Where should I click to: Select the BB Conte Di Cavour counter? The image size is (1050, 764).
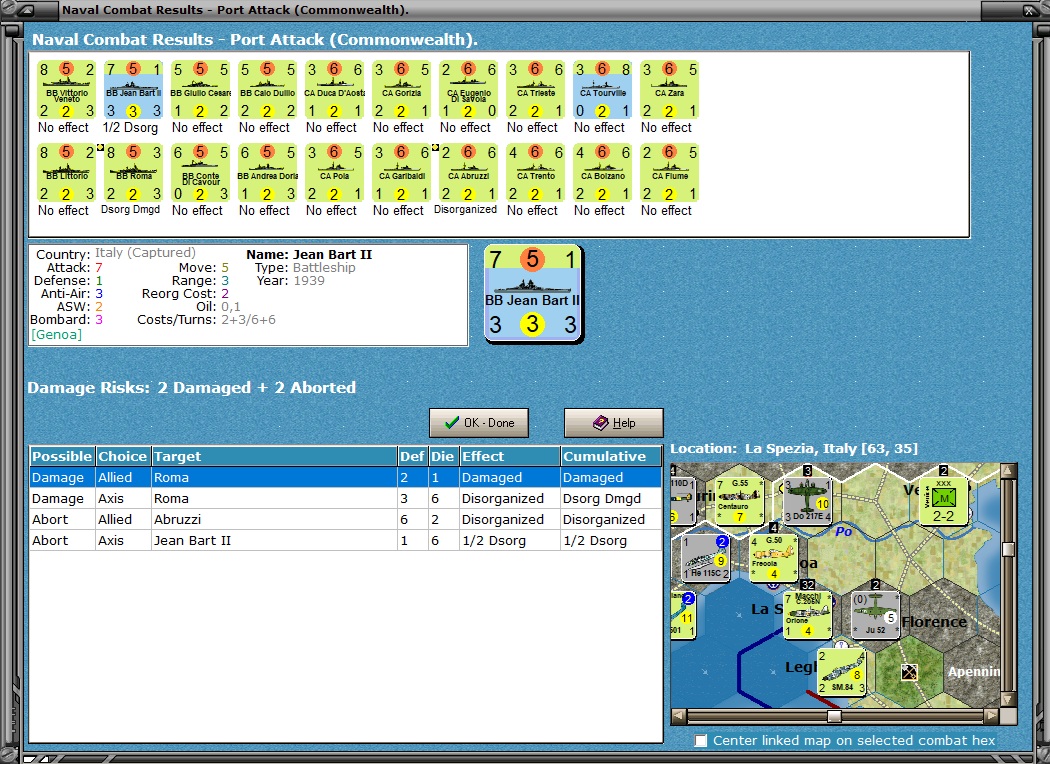(200, 173)
